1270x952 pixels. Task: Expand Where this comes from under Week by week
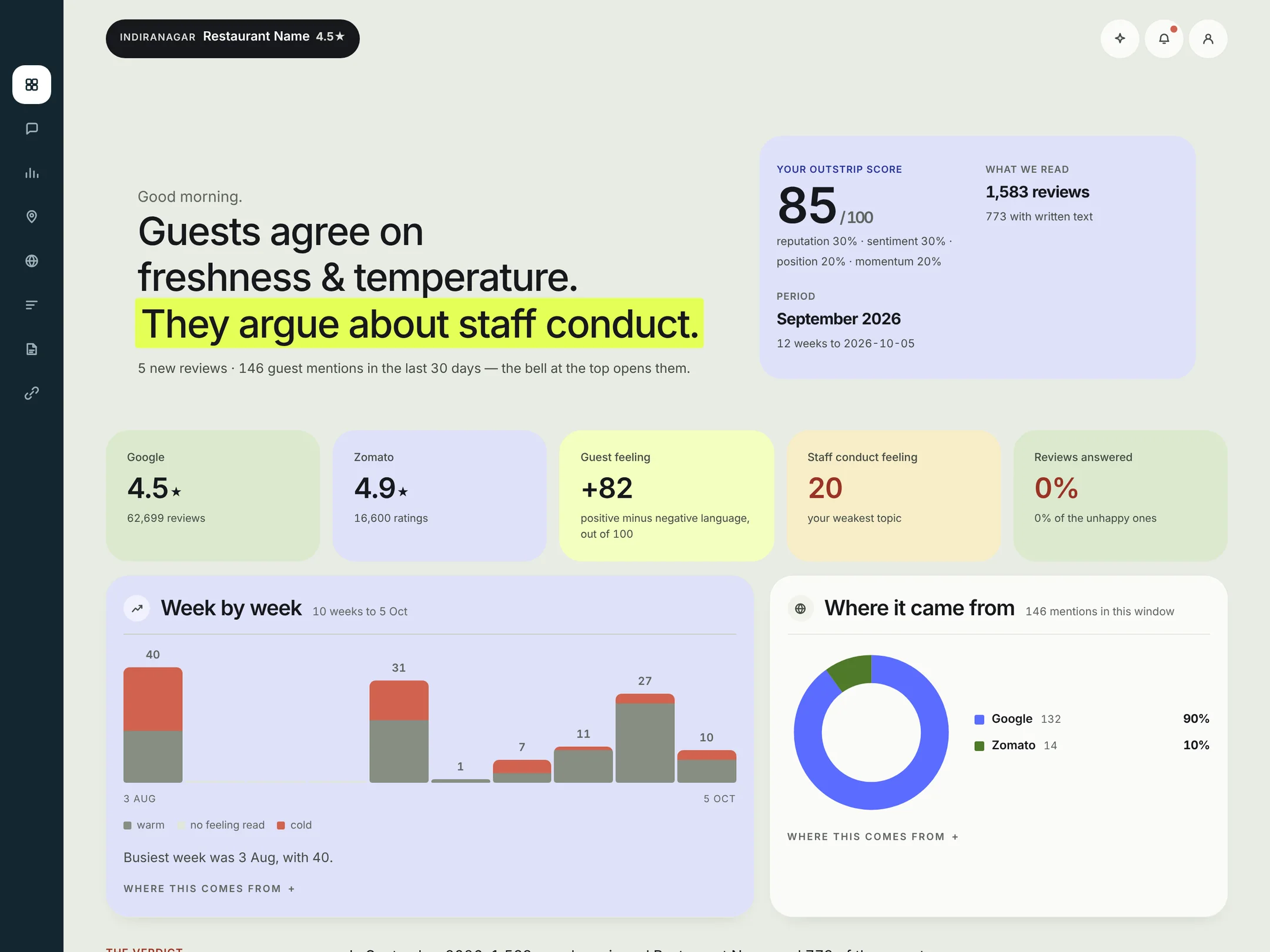pyautogui.click(x=209, y=889)
